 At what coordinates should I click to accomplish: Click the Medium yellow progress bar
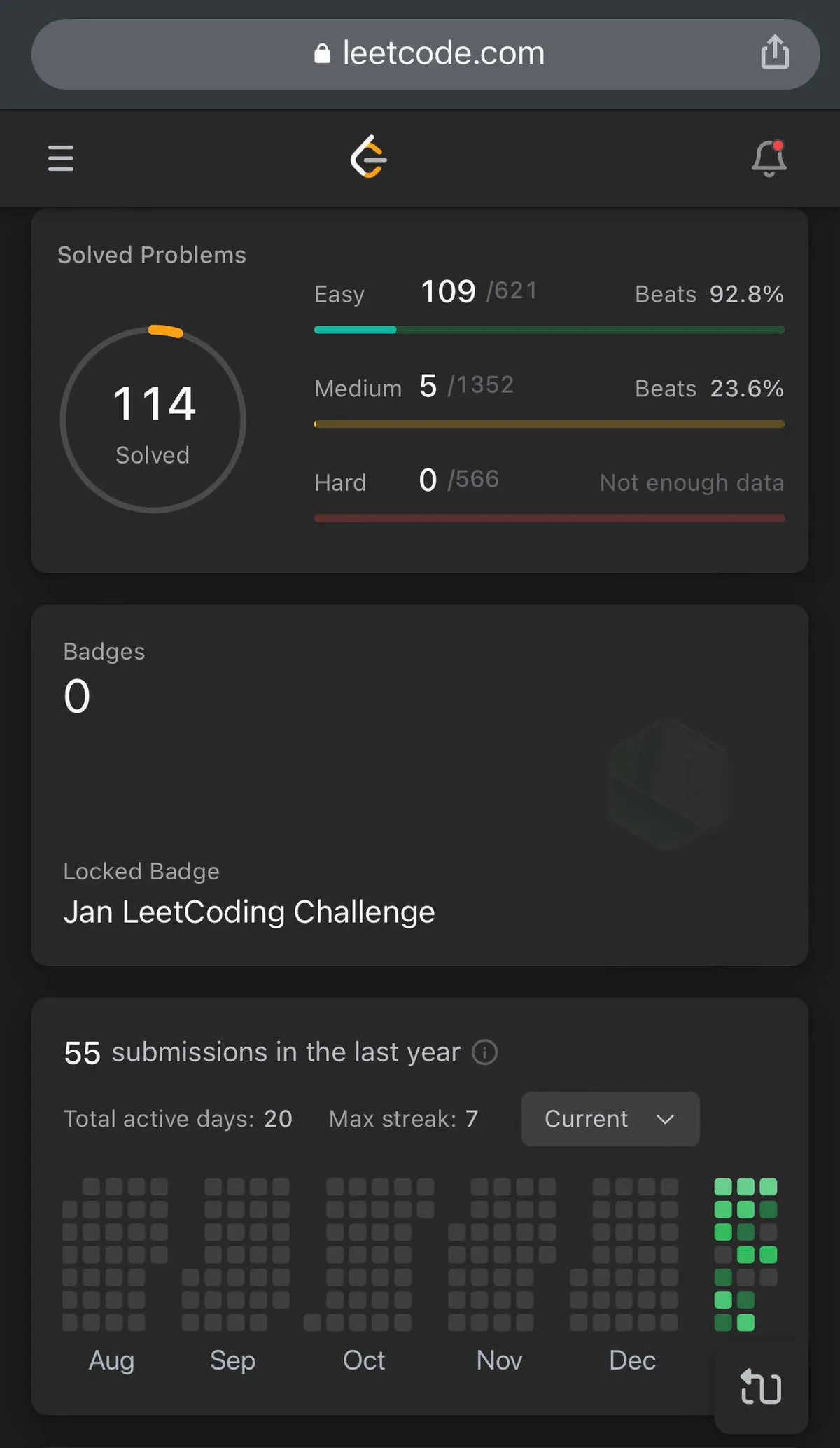(549, 424)
